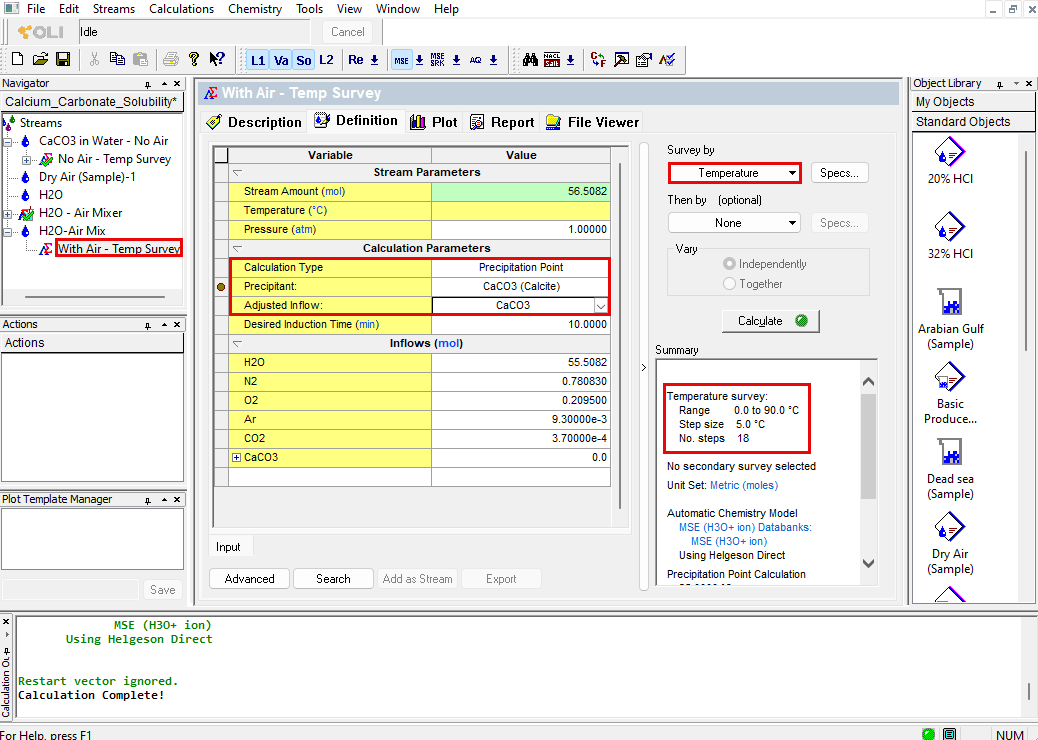
Task: Click the yellow Help question mark icon
Action: click(193, 60)
